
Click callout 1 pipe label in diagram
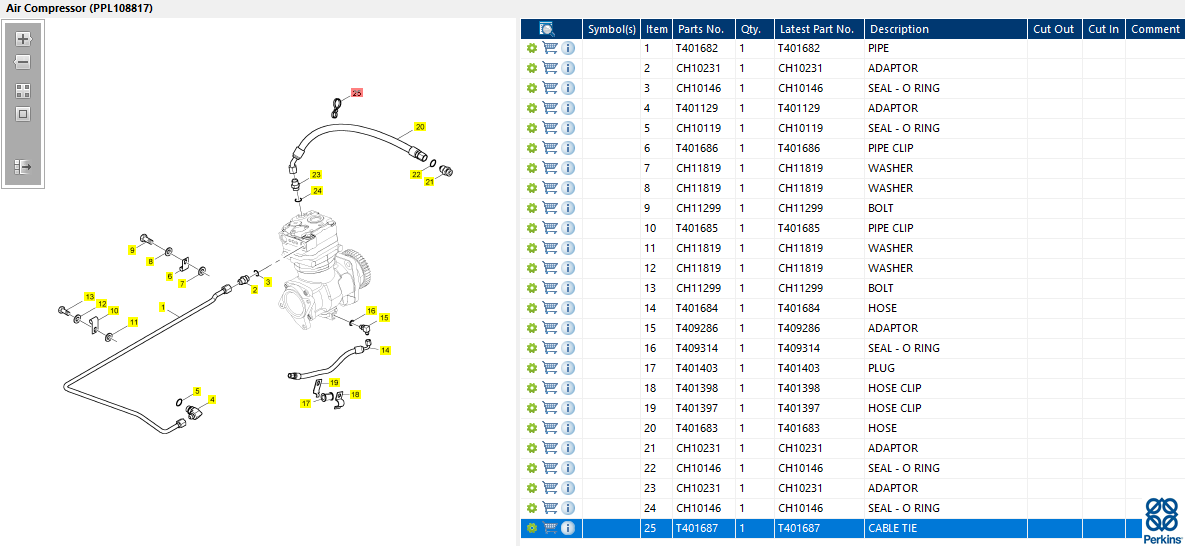(x=162, y=307)
